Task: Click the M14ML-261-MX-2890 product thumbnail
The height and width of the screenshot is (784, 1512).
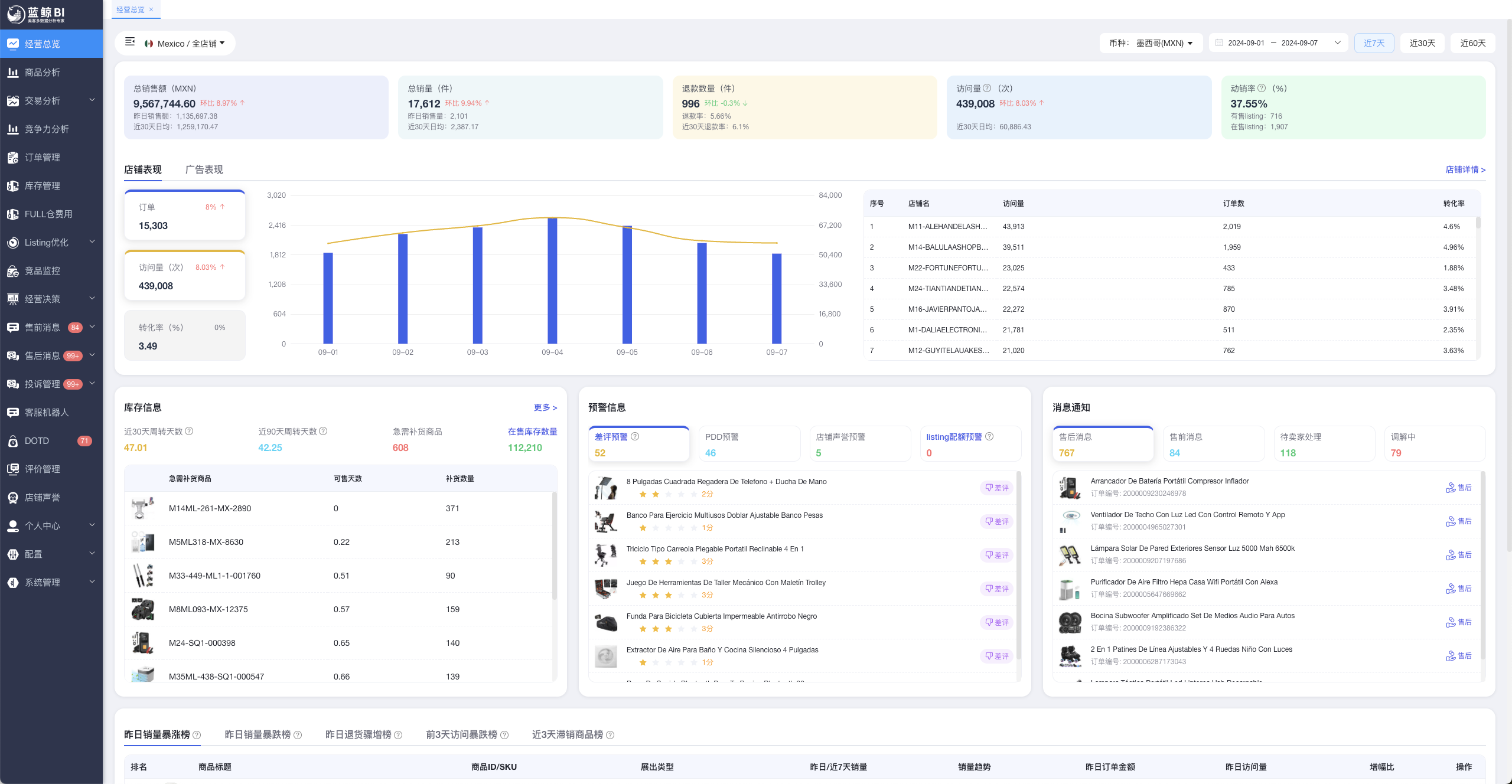Action: [142, 508]
